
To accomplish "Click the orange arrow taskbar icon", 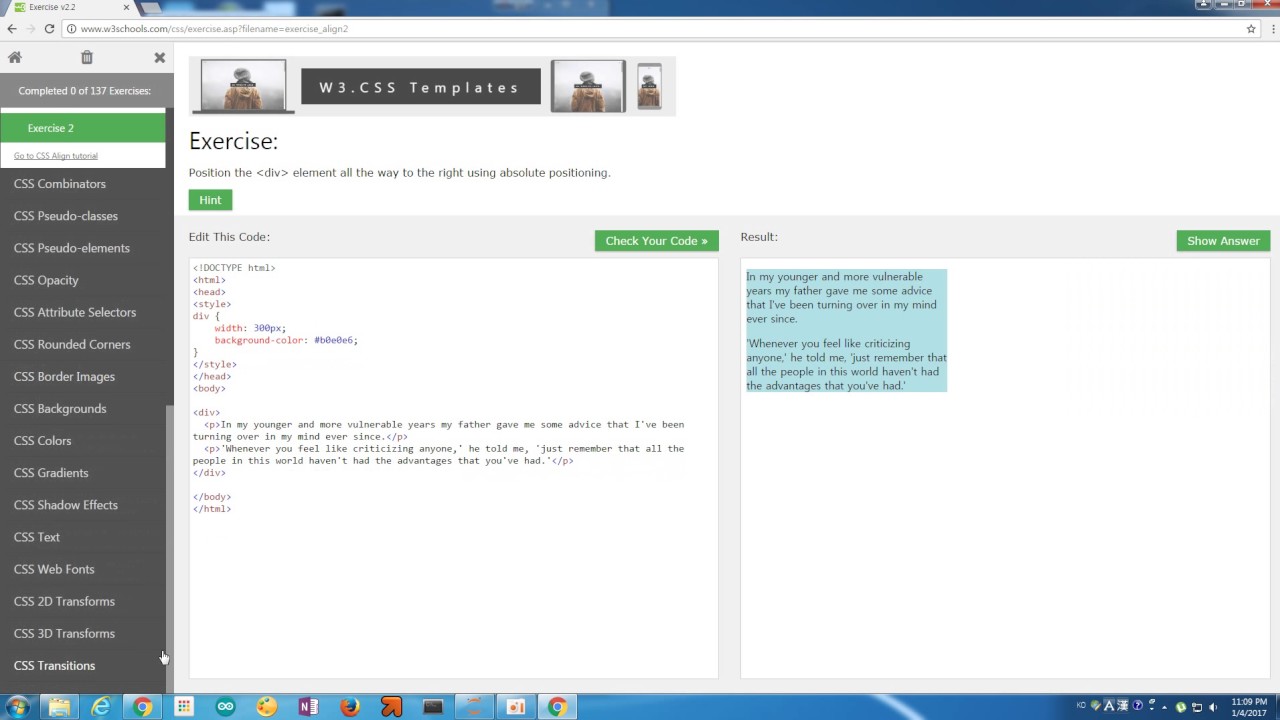I will click(391, 707).
